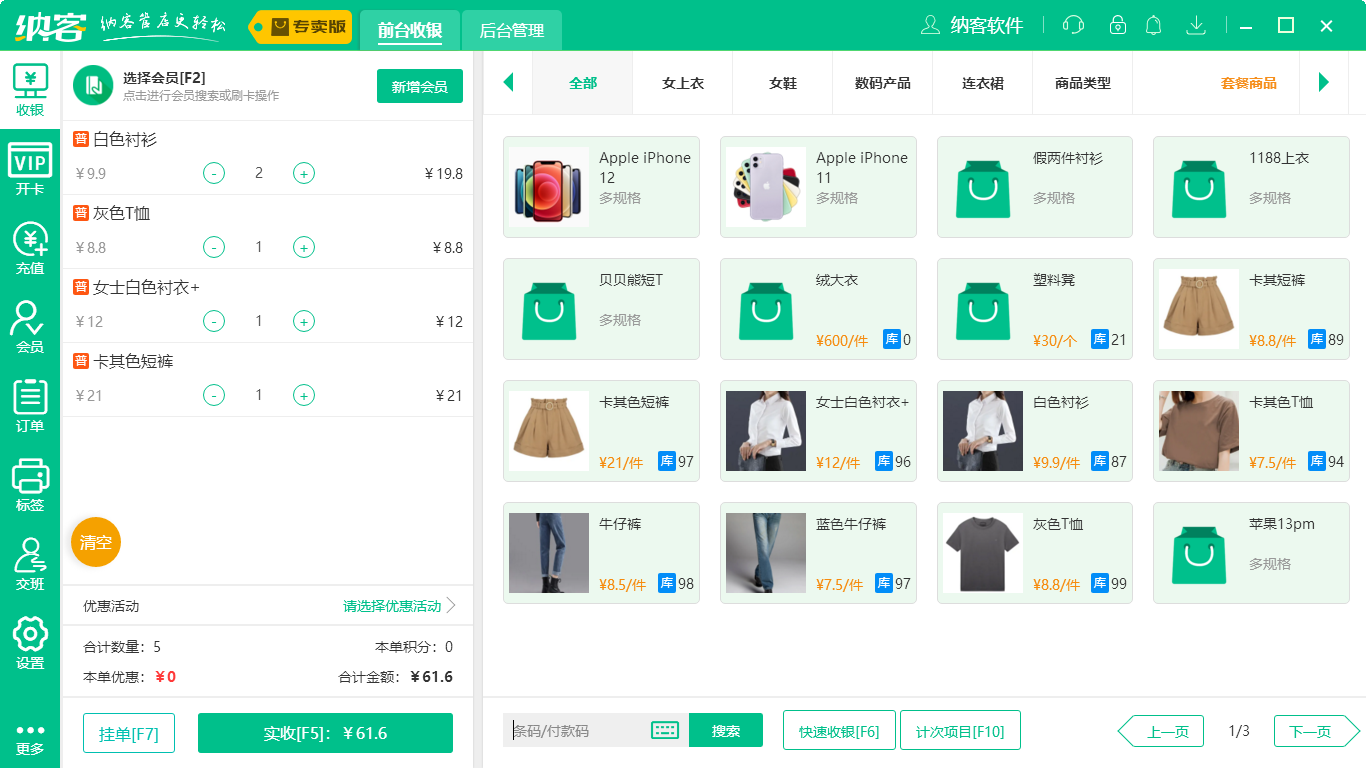
Task: Open the 纳客软件 account menu
Action: 972,26
